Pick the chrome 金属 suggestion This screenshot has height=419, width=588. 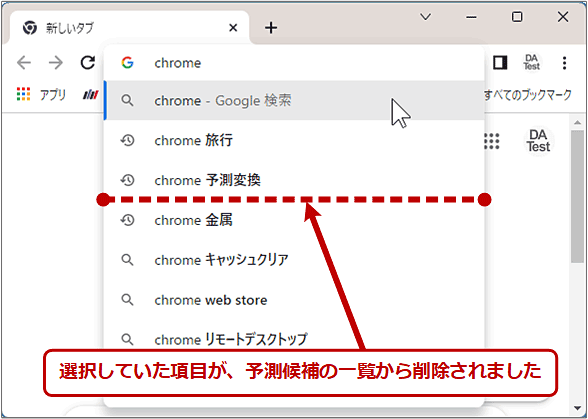point(294,220)
